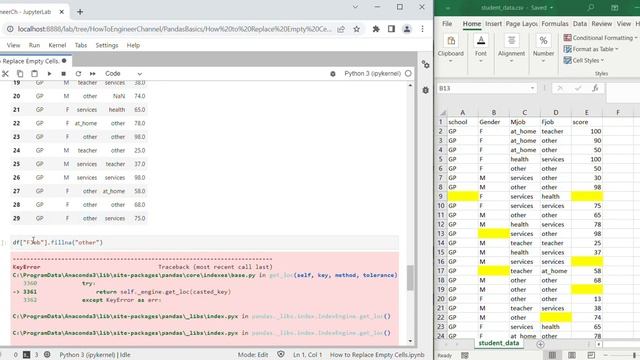
Task: Open JupyterLab Tabs menu
Action: 81,45
